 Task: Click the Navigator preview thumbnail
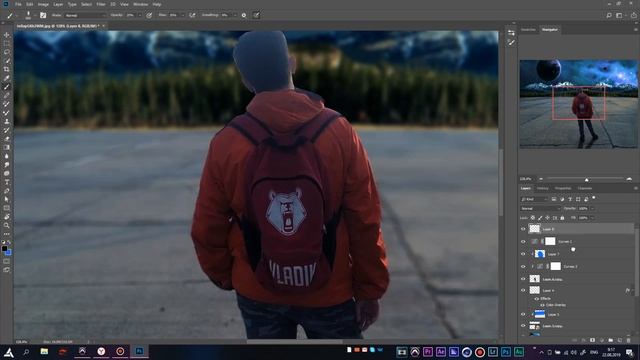click(578, 104)
